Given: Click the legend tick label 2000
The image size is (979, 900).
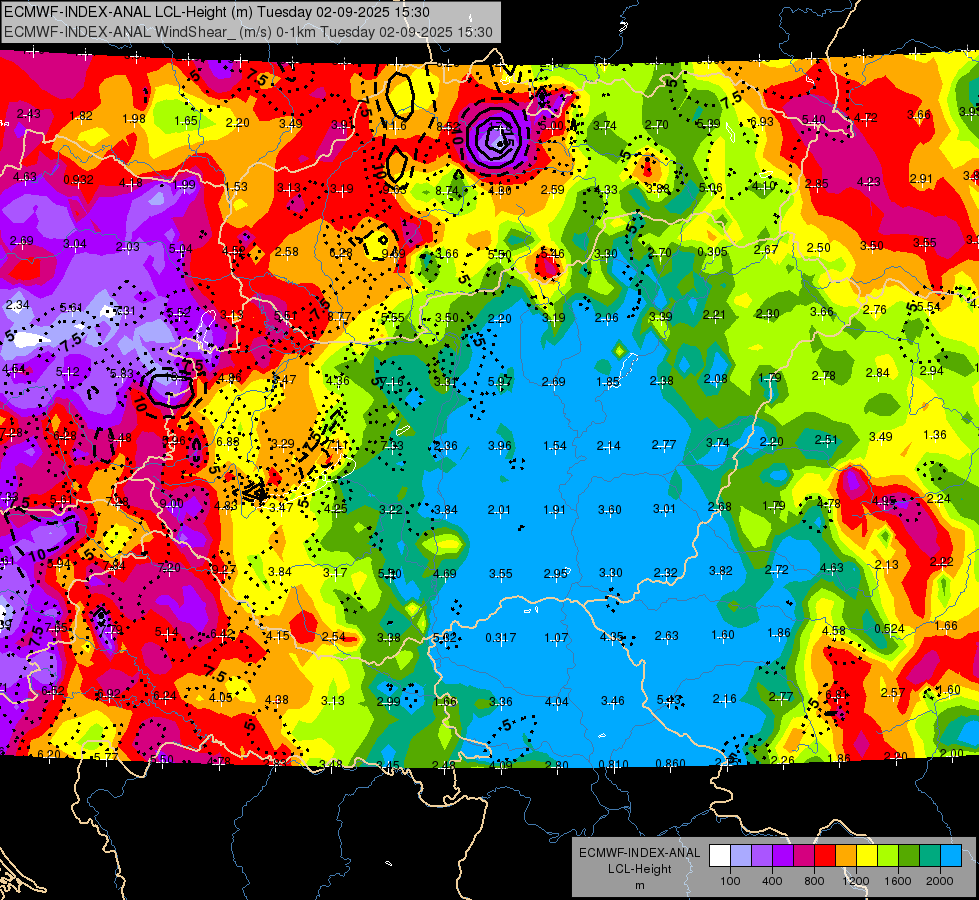Looking at the screenshot, I should click(940, 881).
